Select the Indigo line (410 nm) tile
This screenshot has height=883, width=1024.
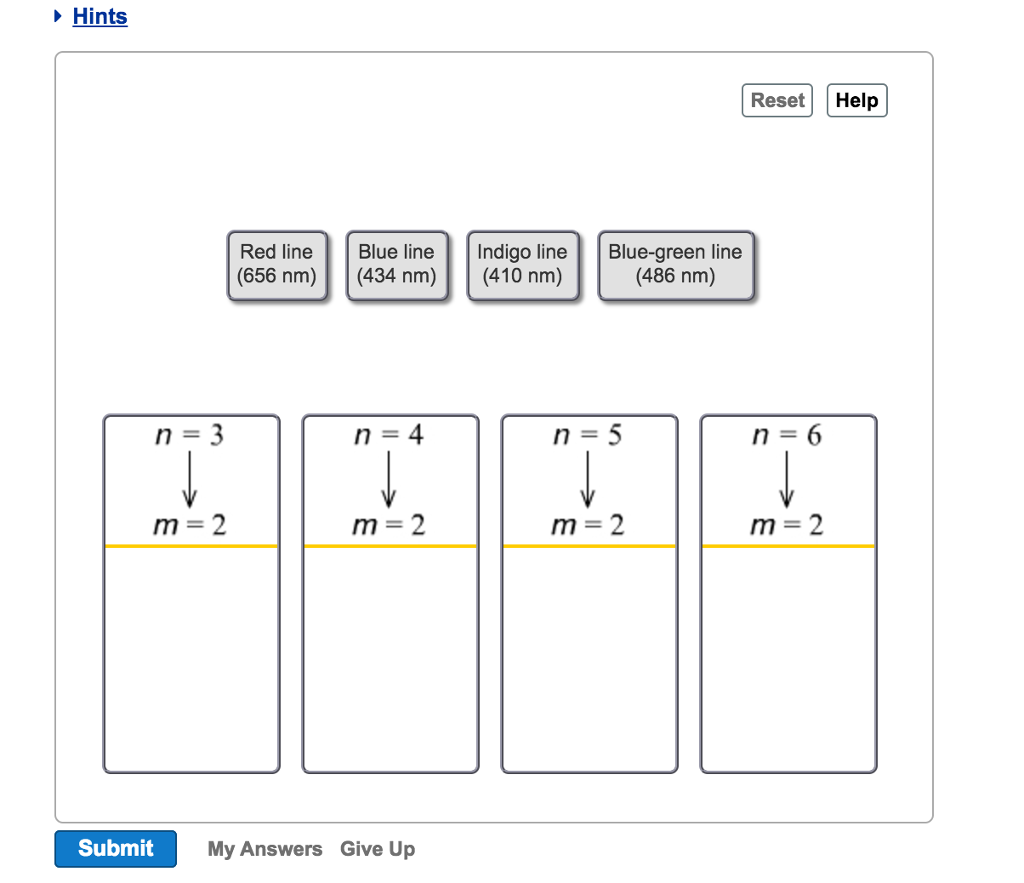tap(522, 264)
